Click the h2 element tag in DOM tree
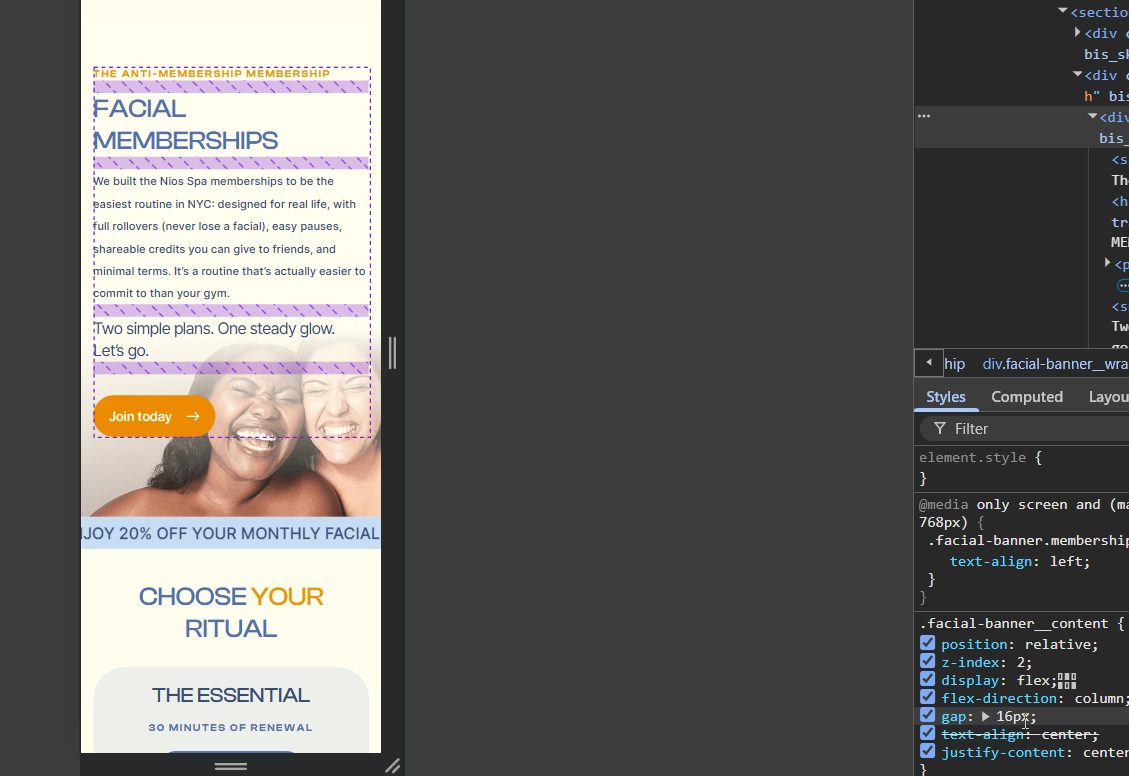Screen dimensions: 1129x776 pyautogui.click(x=1120, y=202)
